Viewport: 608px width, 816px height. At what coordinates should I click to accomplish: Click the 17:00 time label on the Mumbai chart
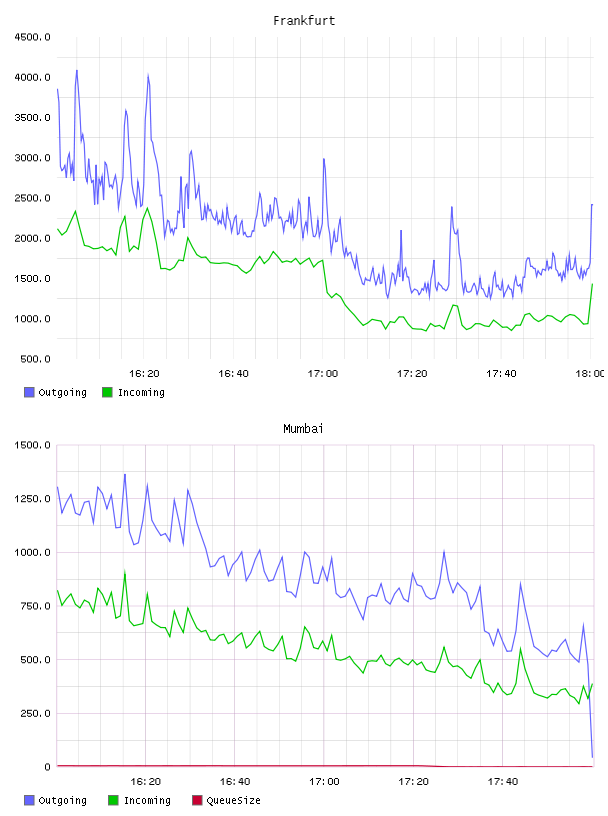pyautogui.click(x=324, y=782)
